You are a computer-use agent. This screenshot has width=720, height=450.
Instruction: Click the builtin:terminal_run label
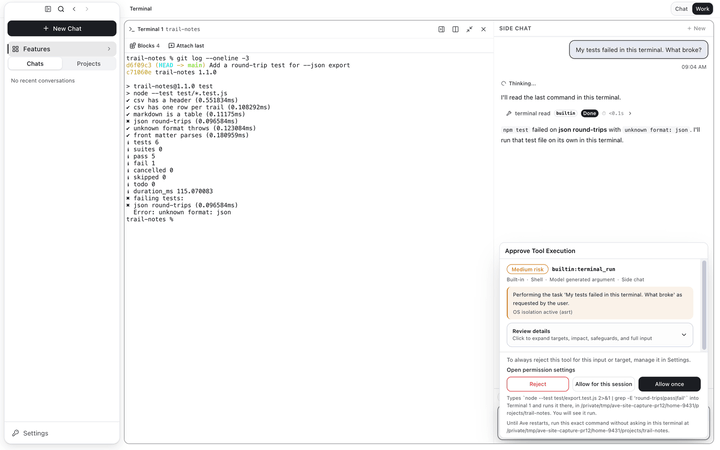click(583, 269)
